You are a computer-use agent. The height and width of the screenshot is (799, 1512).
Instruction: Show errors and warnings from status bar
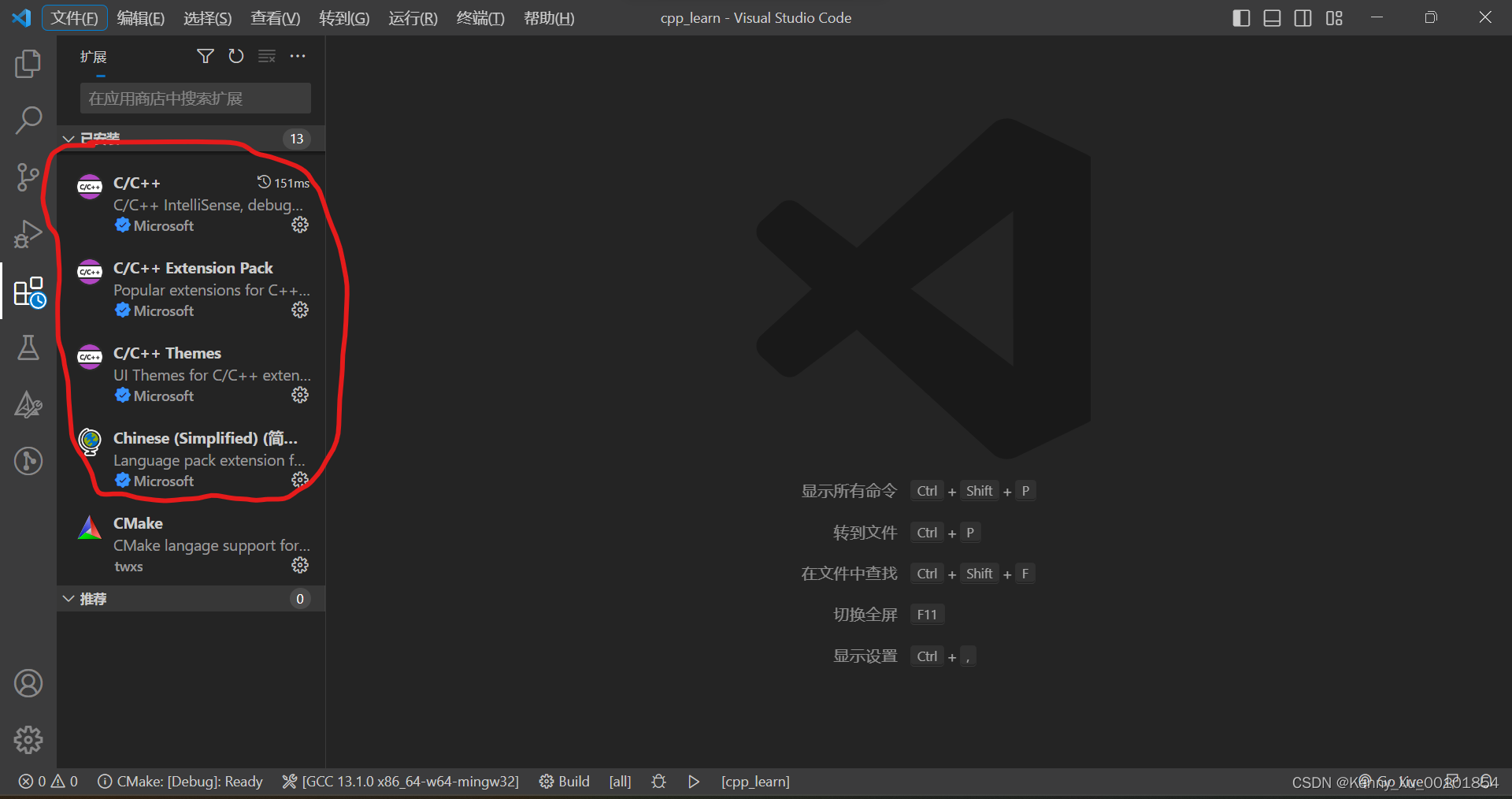pyautogui.click(x=49, y=782)
